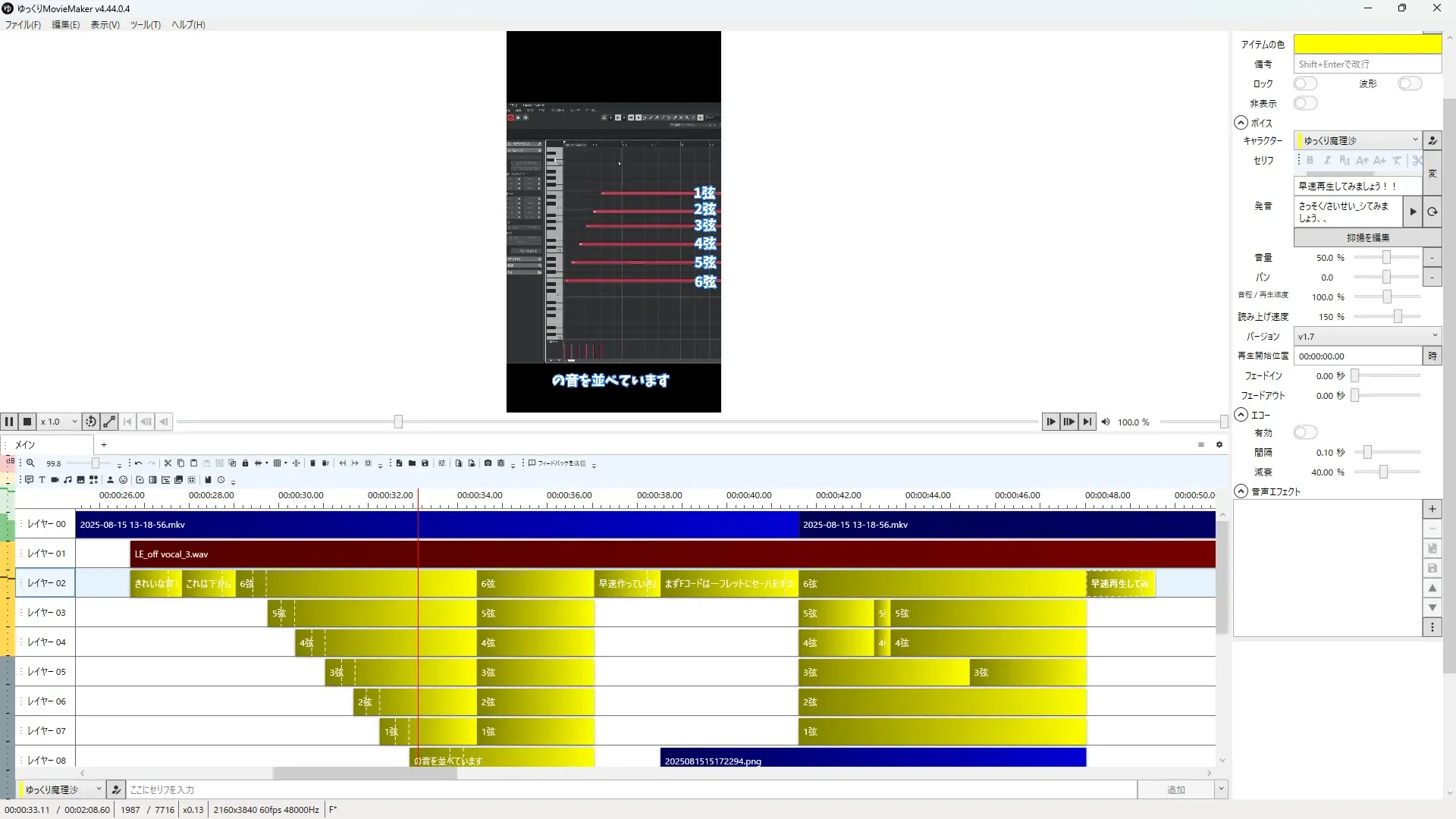Click the 追加 button
This screenshot has width=1456, height=819.
[1175, 790]
